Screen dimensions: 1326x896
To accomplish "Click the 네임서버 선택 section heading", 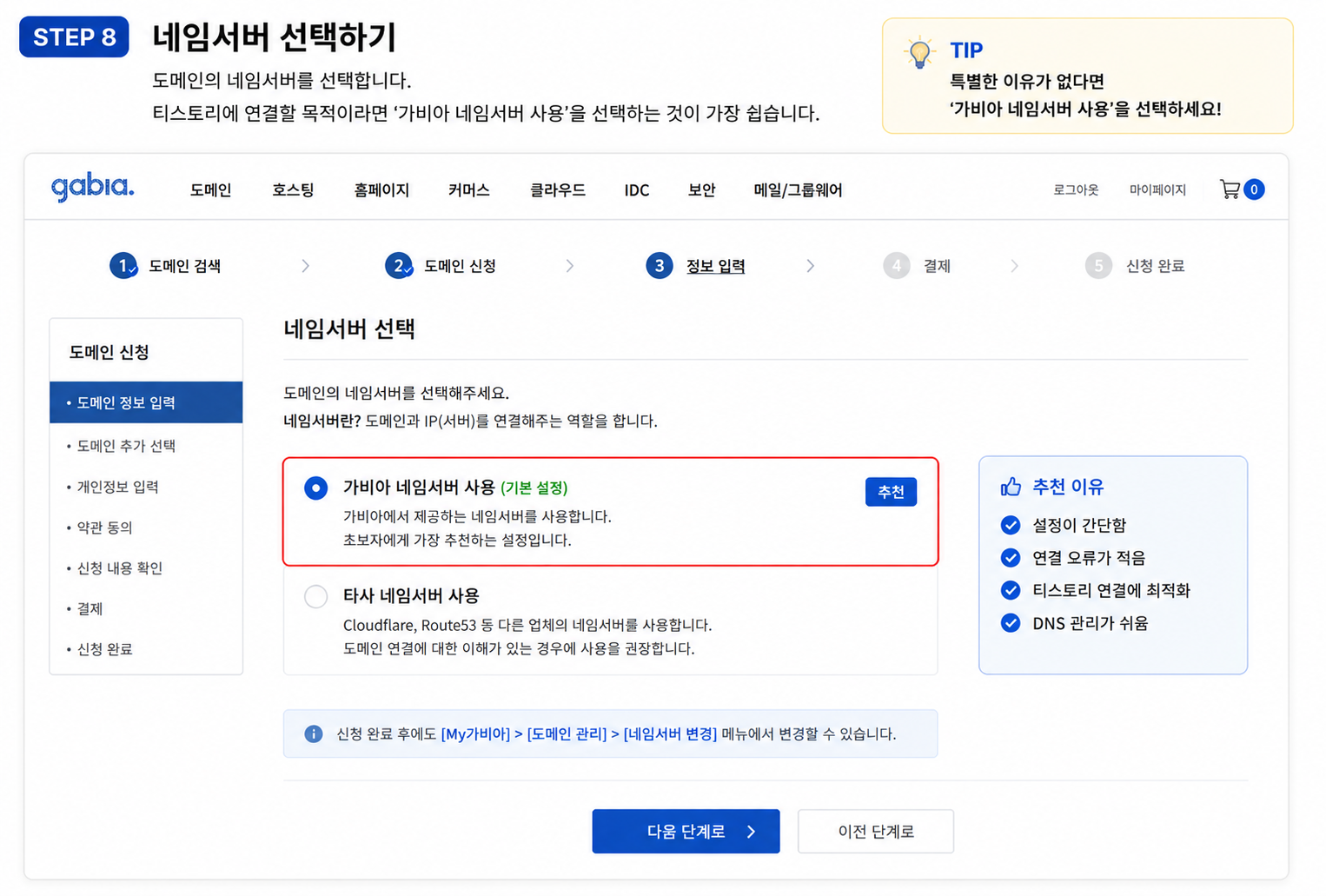I will pyautogui.click(x=349, y=329).
